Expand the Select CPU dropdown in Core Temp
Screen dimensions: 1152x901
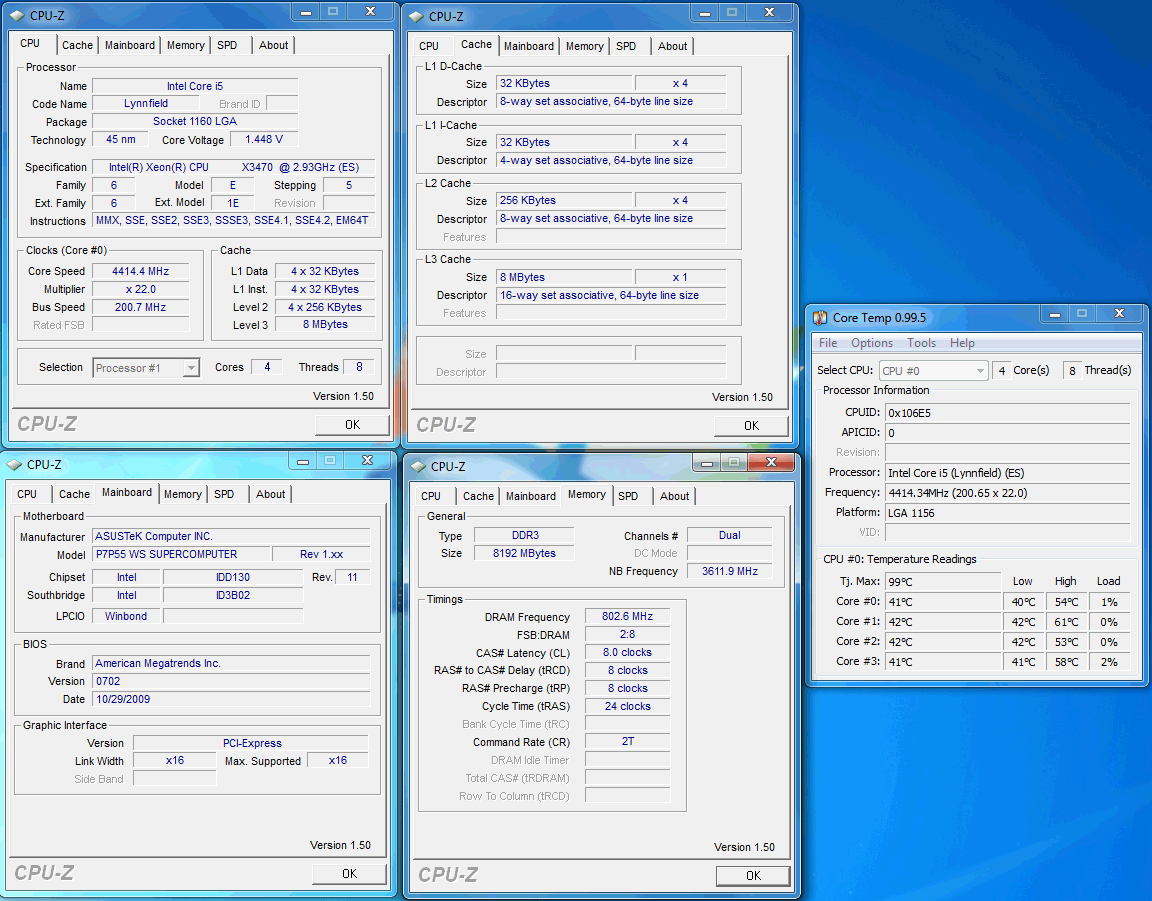tap(933, 370)
